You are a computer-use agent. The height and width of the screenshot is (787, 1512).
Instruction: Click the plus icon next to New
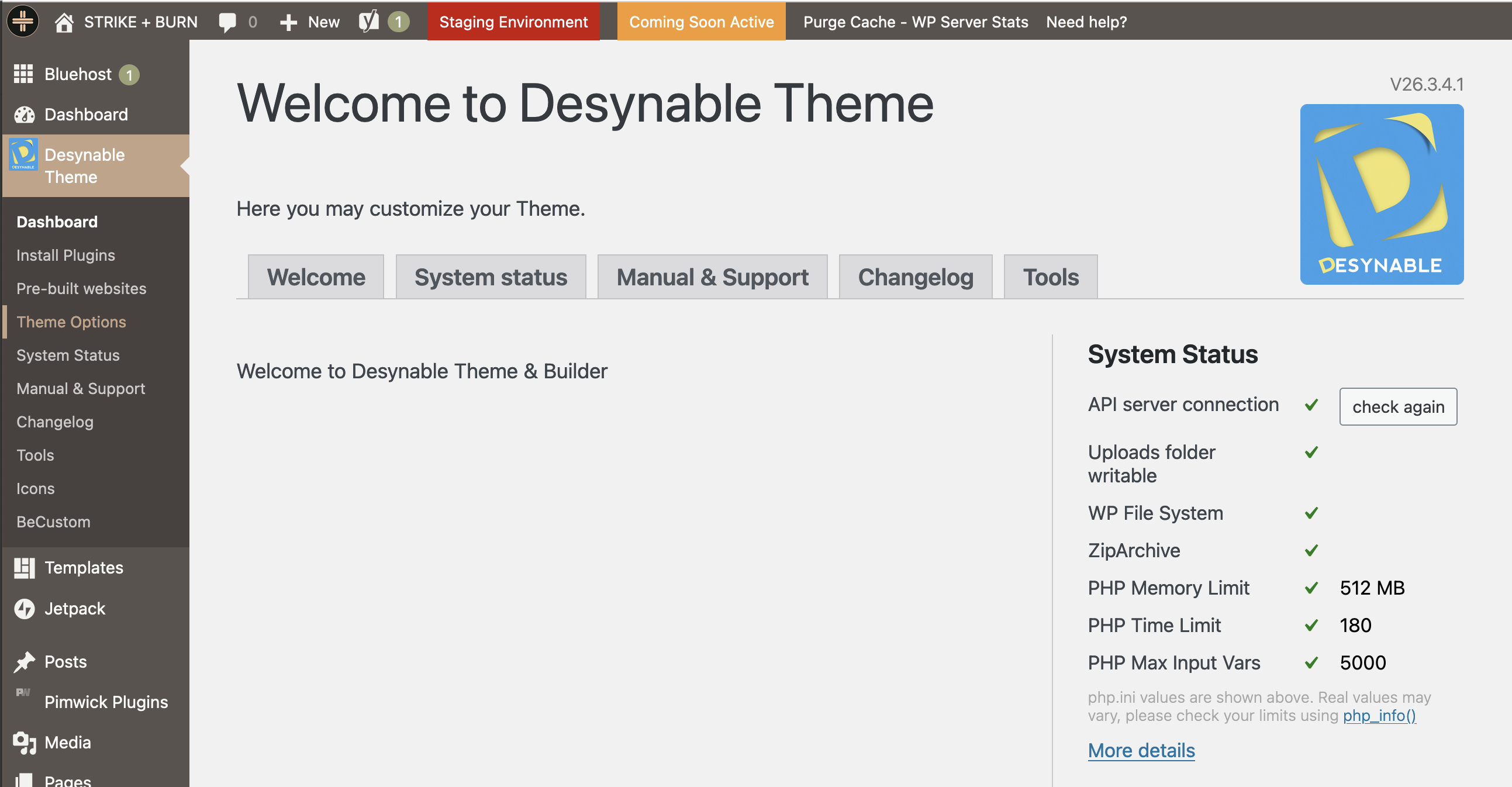point(288,22)
